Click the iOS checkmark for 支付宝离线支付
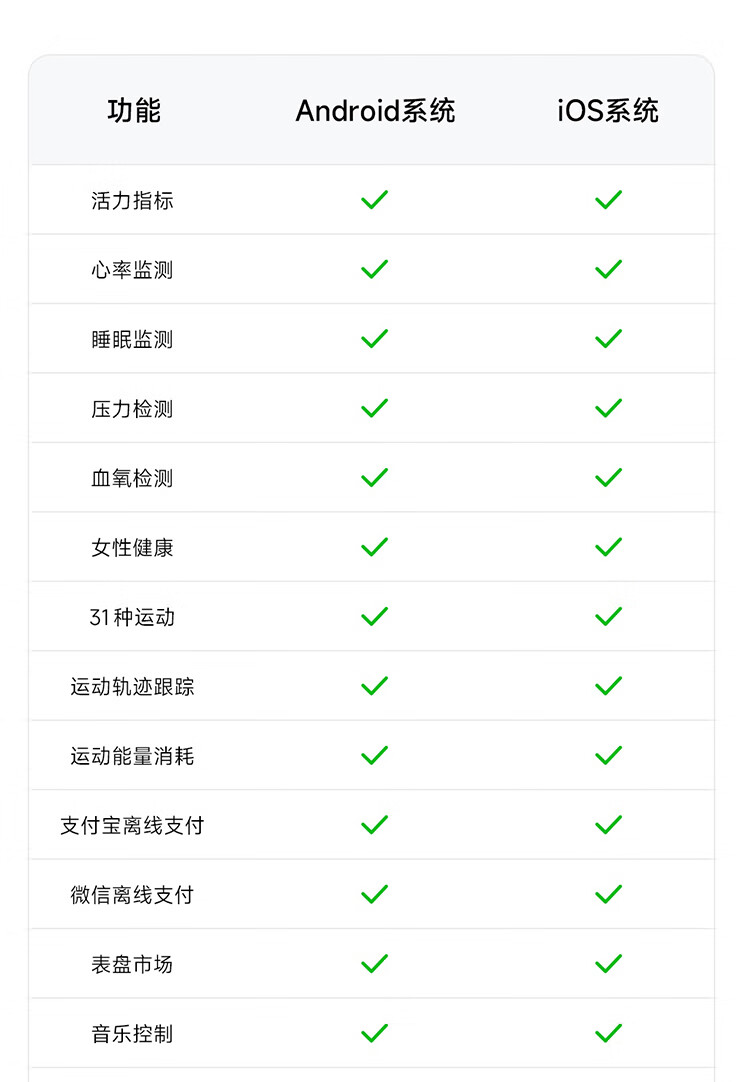 (608, 825)
